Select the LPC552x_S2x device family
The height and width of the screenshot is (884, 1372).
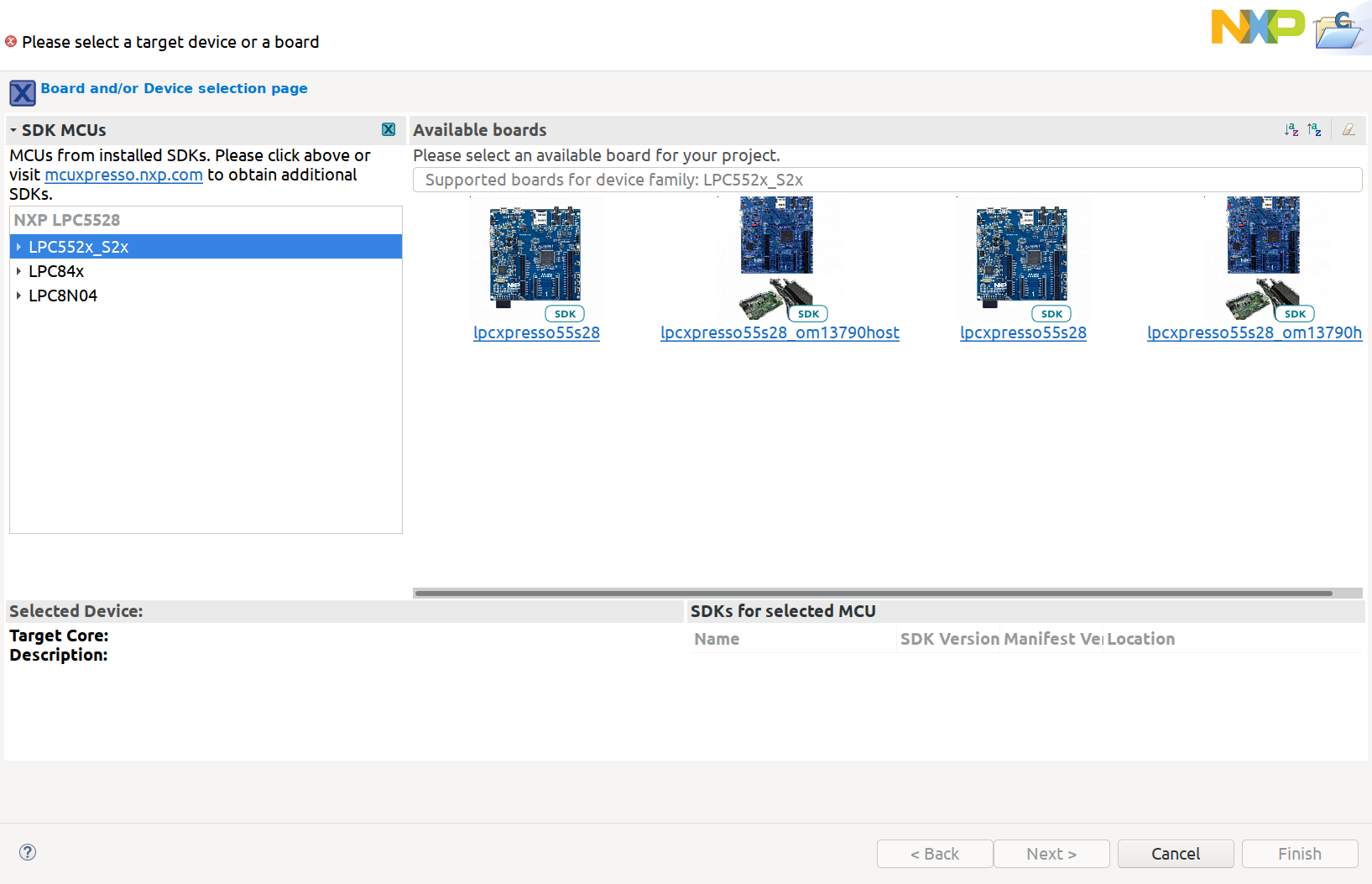[x=79, y=246]
